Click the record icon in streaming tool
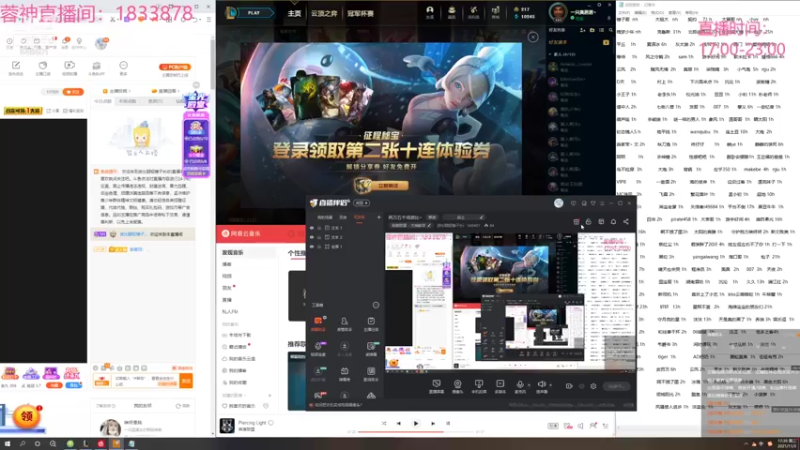The width and height of the screenshot is (800, 450). [x=569, y=386]
